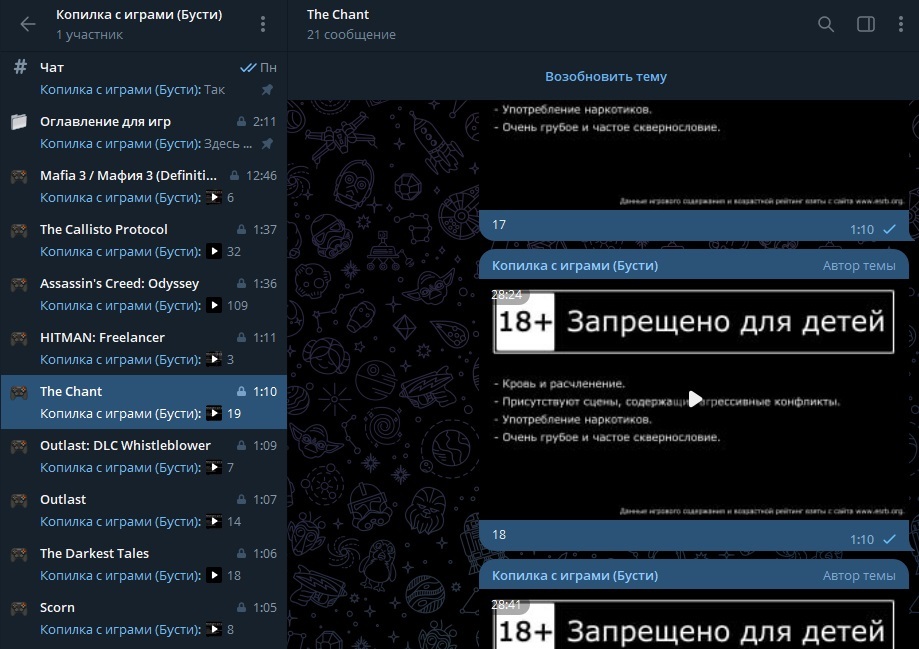This screenshot has width=919, height=649.
Task: Click gamepad icon next to HITMAN: Freelancer
Action: pyautogui.click(x=19, y=338)
